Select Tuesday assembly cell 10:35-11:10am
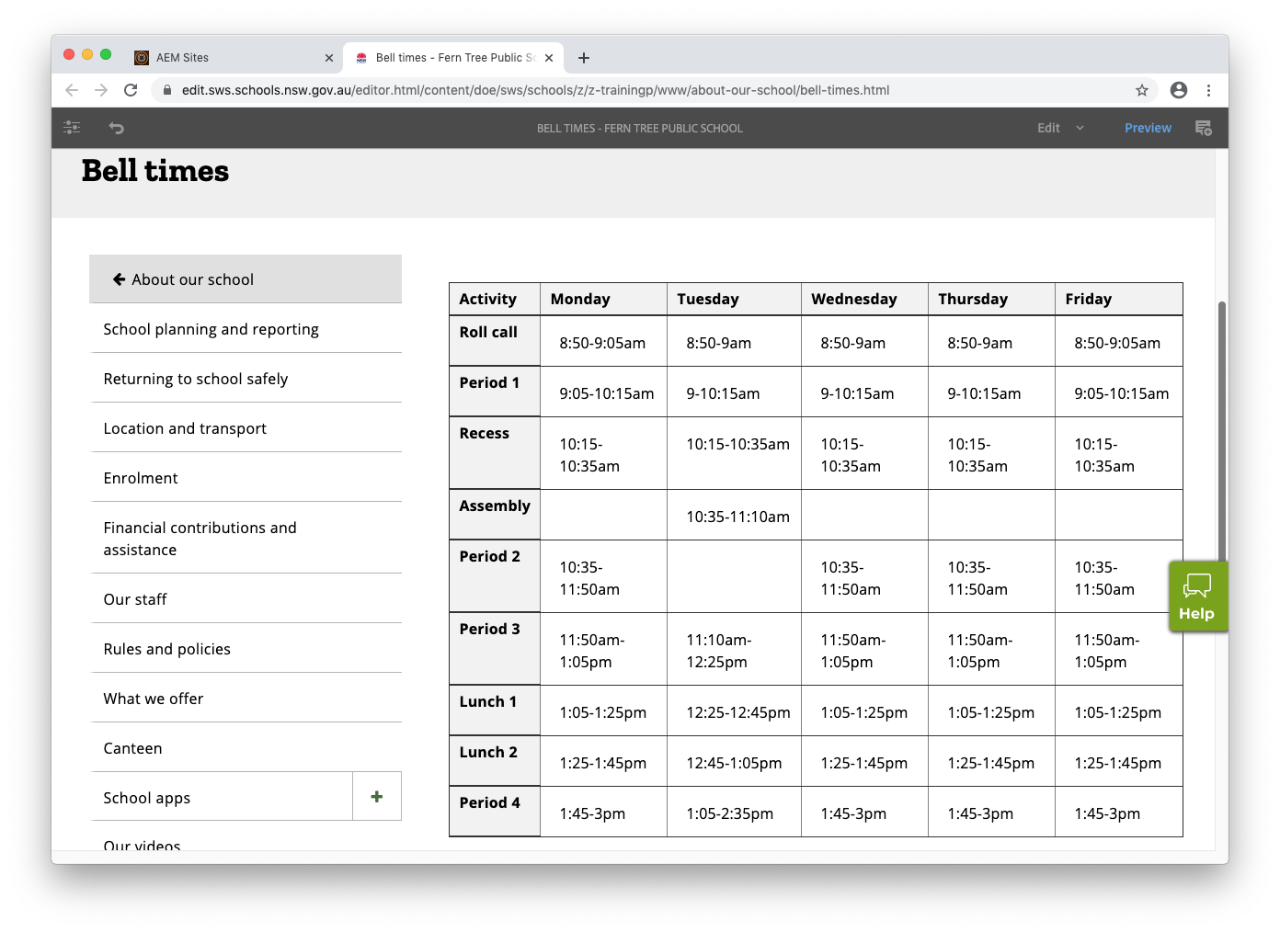The width and height of the screenshot is (1280, 932). [734, 516]
